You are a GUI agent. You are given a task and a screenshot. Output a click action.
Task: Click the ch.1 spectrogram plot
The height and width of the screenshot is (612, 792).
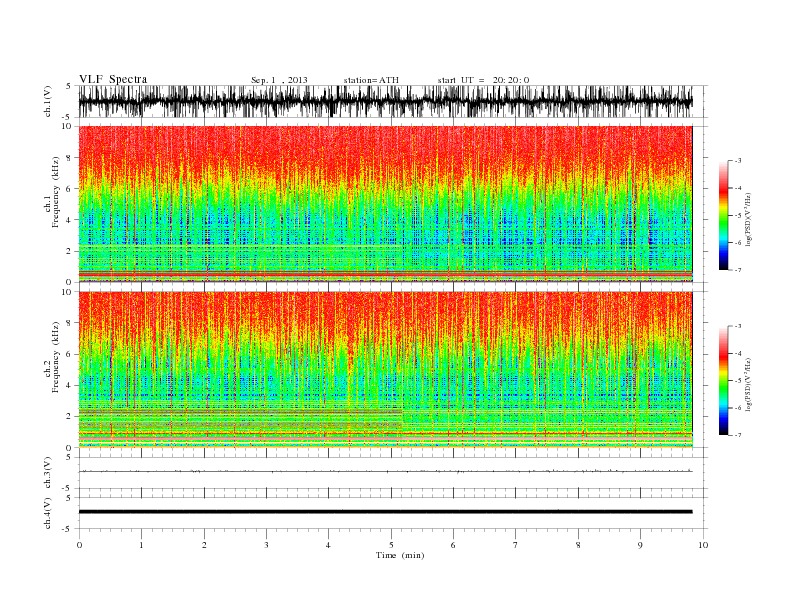[385, 204]
